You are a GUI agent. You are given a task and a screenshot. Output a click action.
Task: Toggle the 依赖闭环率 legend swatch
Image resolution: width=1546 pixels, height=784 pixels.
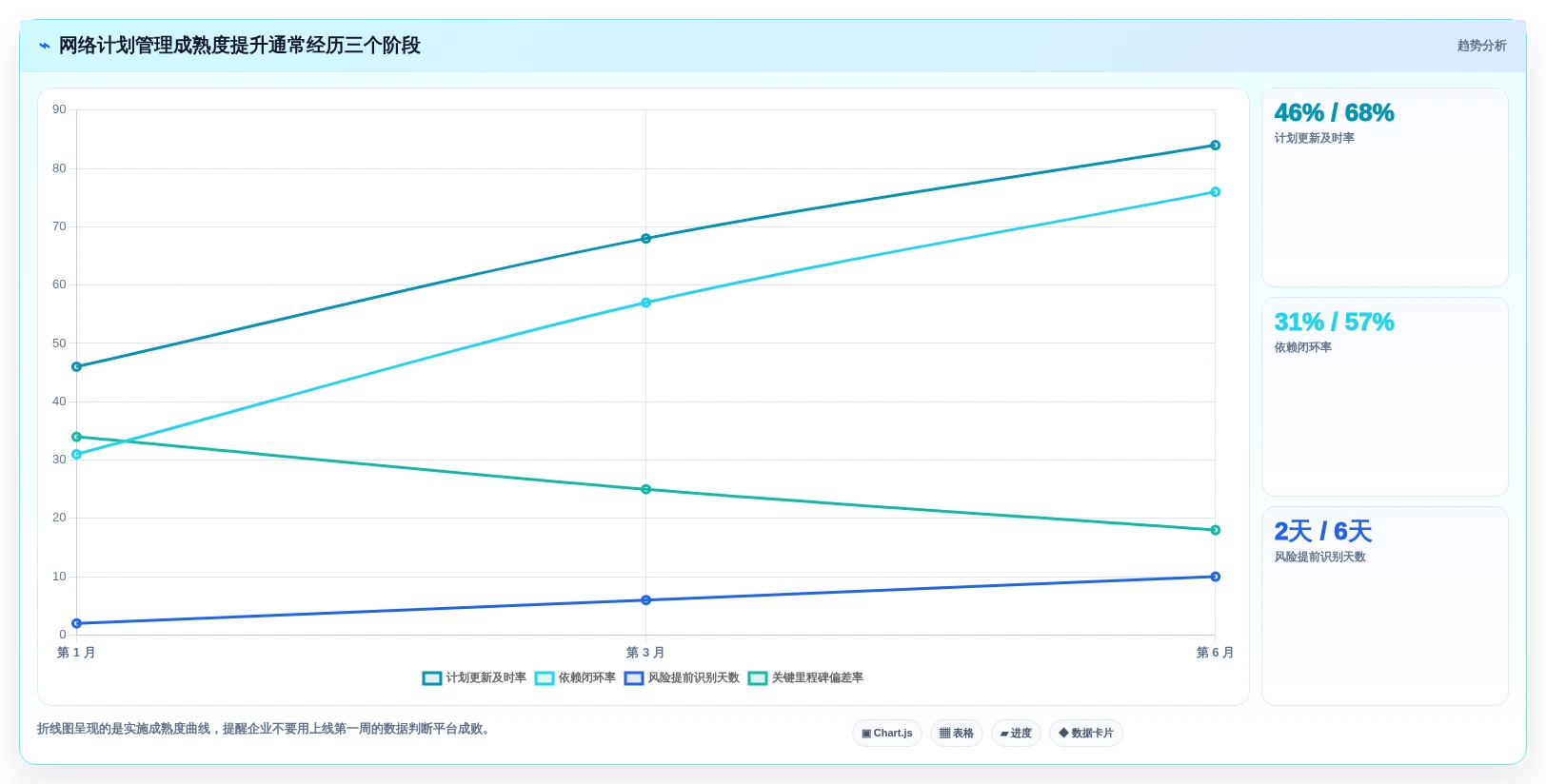545,678
